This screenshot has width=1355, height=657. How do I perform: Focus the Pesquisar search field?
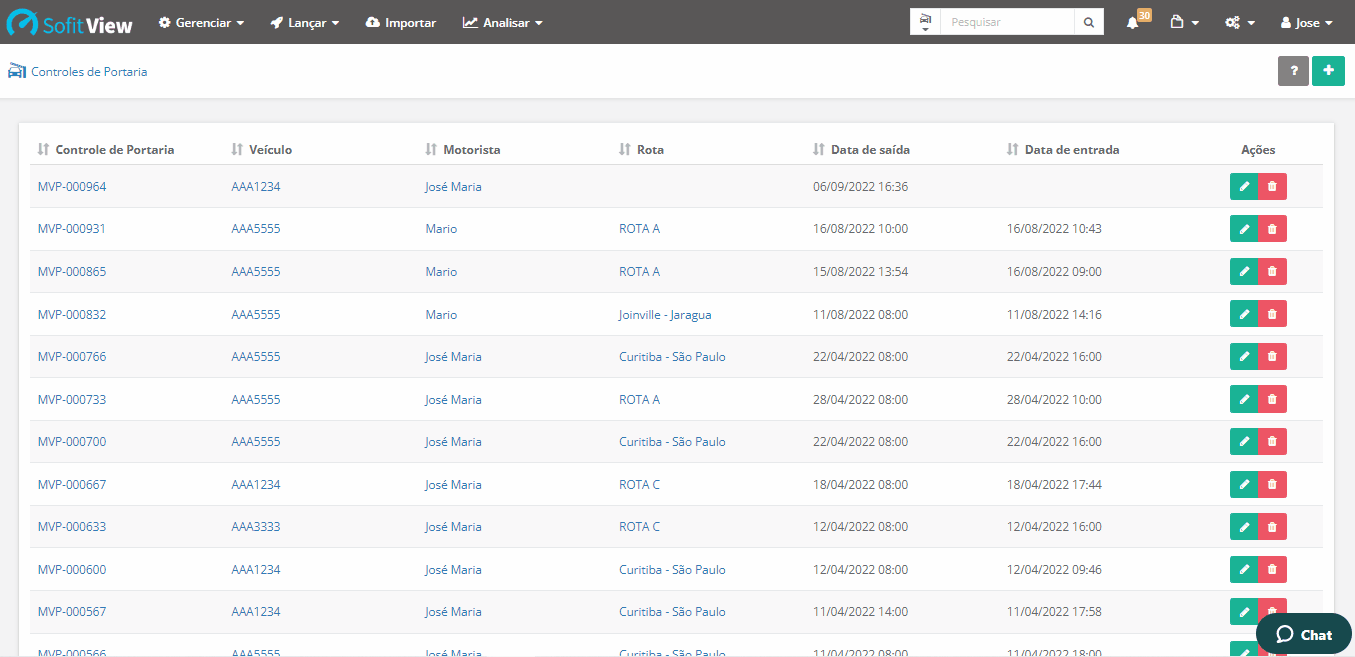point(1007,22)
